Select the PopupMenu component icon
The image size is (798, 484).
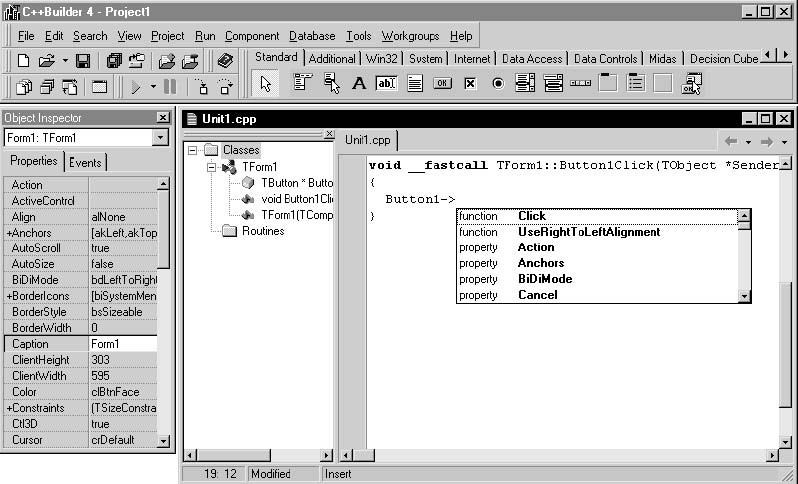tap(331, 83)
